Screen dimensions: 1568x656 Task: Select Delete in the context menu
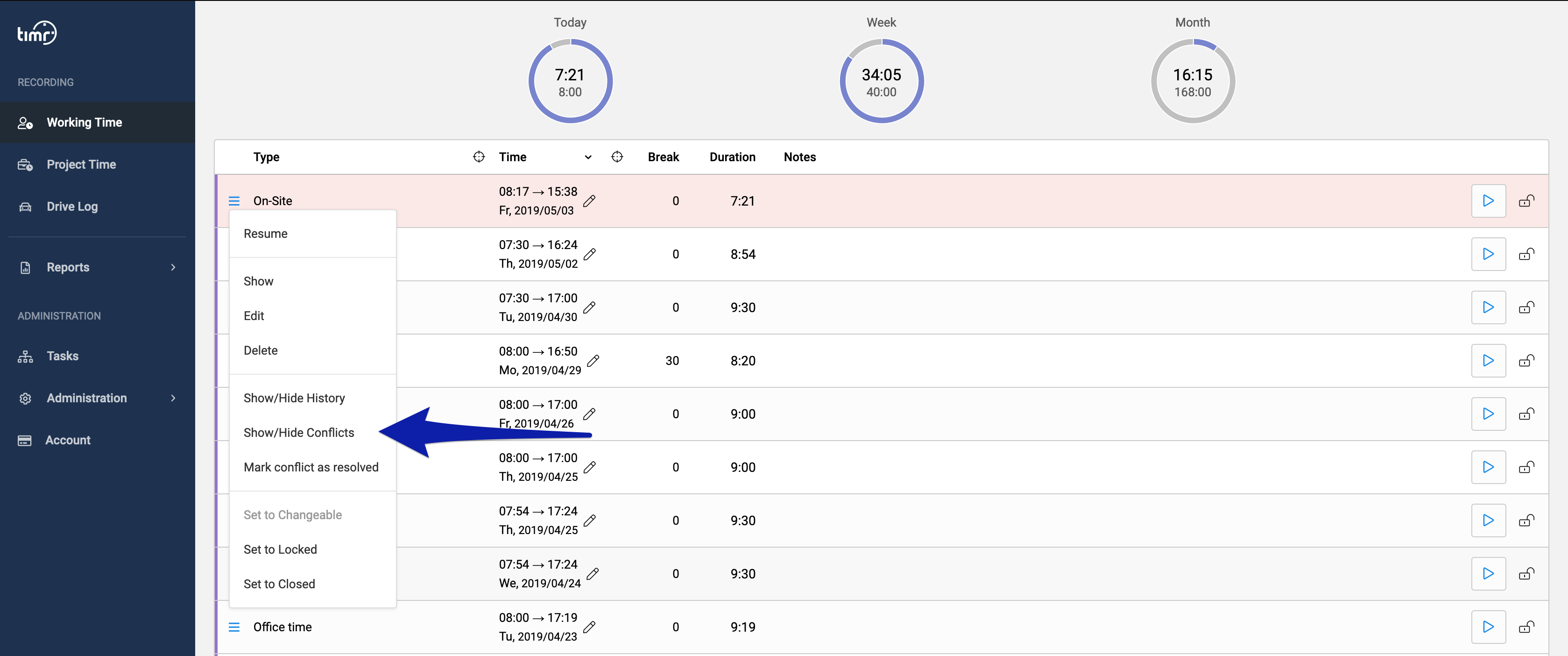click(313, 351)
